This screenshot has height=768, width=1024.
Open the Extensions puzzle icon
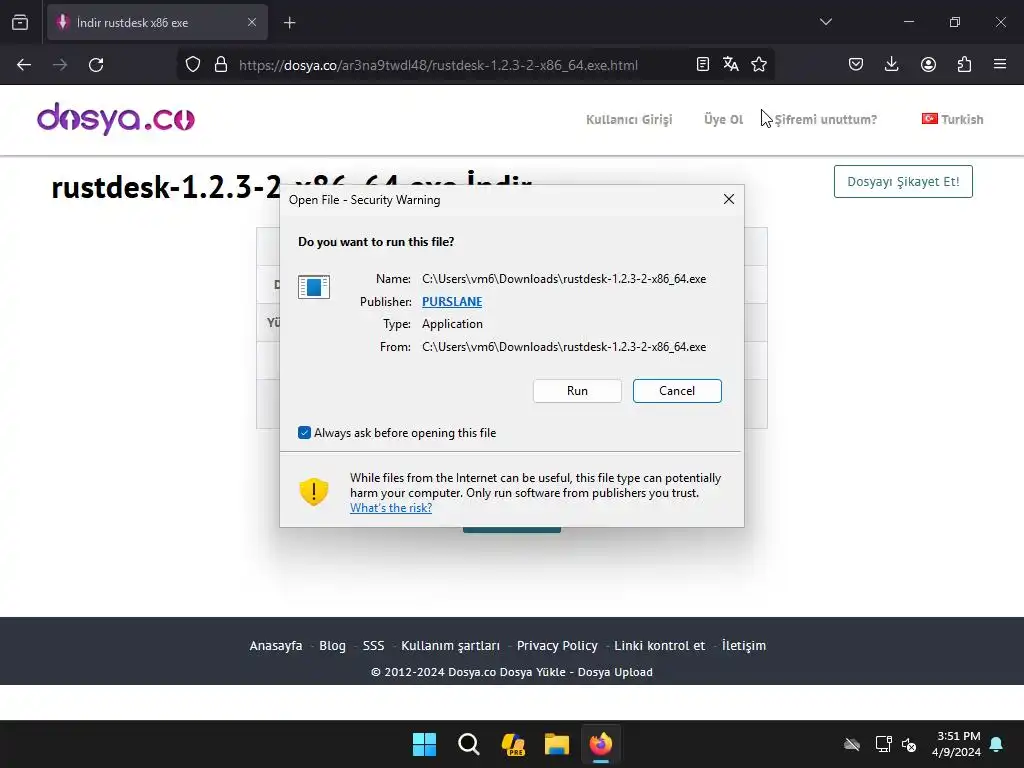click(964, 65)
